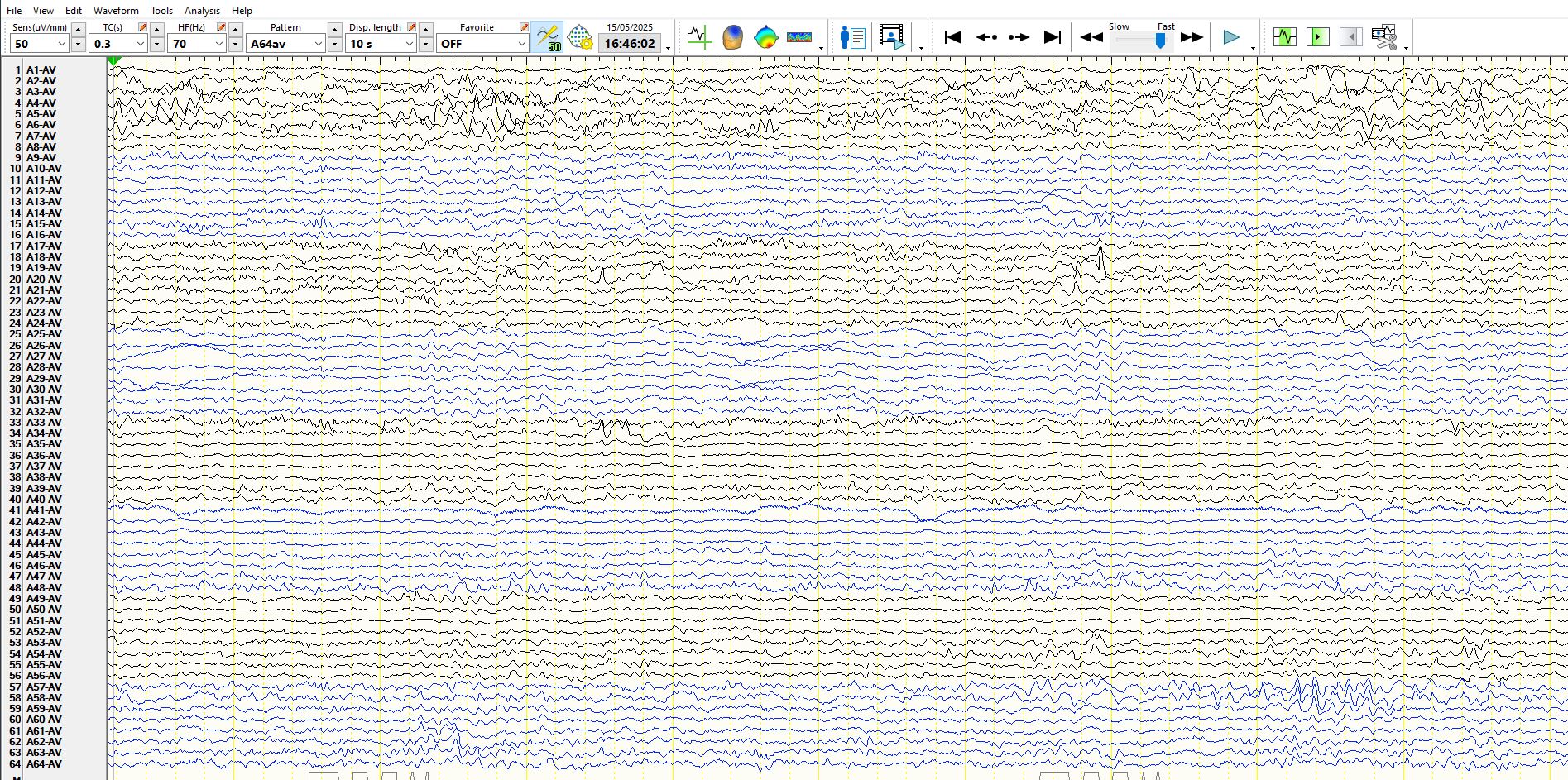1568x780 pixels.
Task: Open the patient information icon
Action: [852, 37]
